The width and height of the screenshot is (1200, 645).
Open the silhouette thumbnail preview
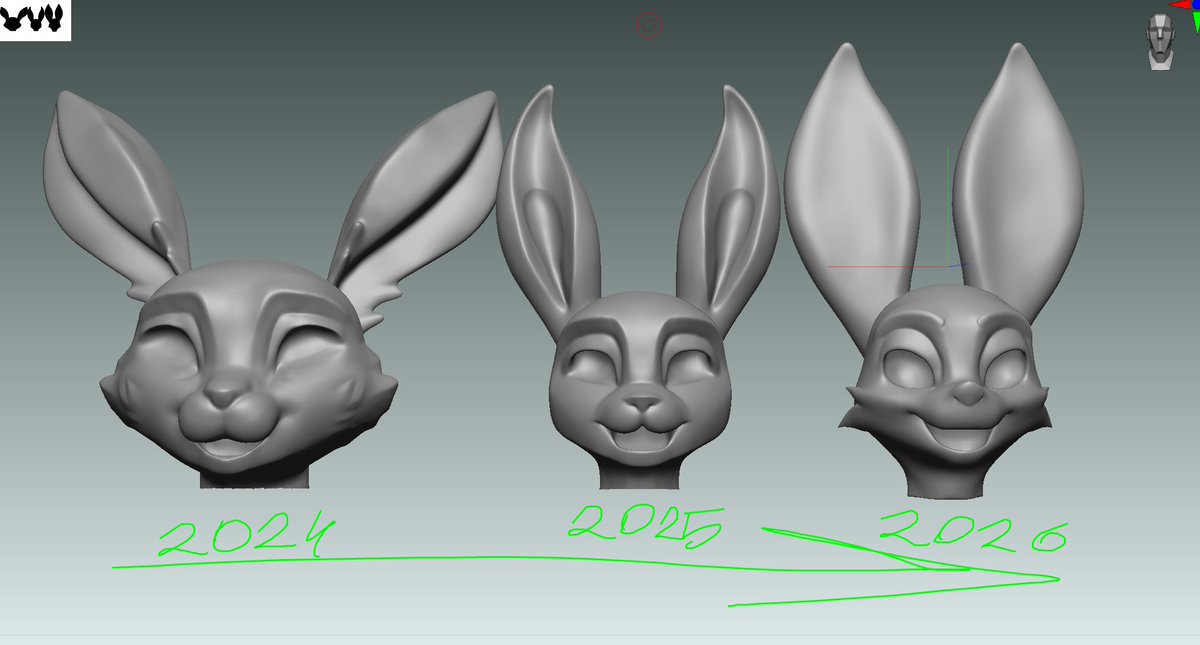(x=35, y=20)
